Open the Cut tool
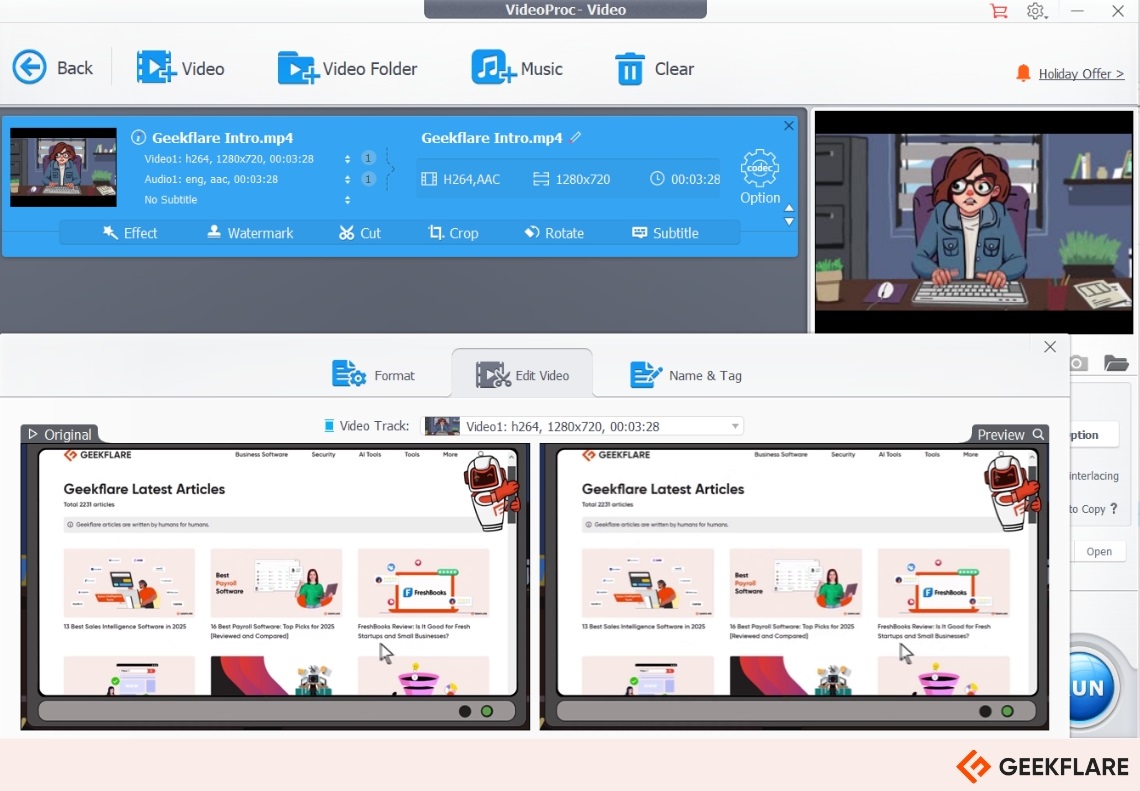This screenshot has height=791, width=1140. click(360, 233)
